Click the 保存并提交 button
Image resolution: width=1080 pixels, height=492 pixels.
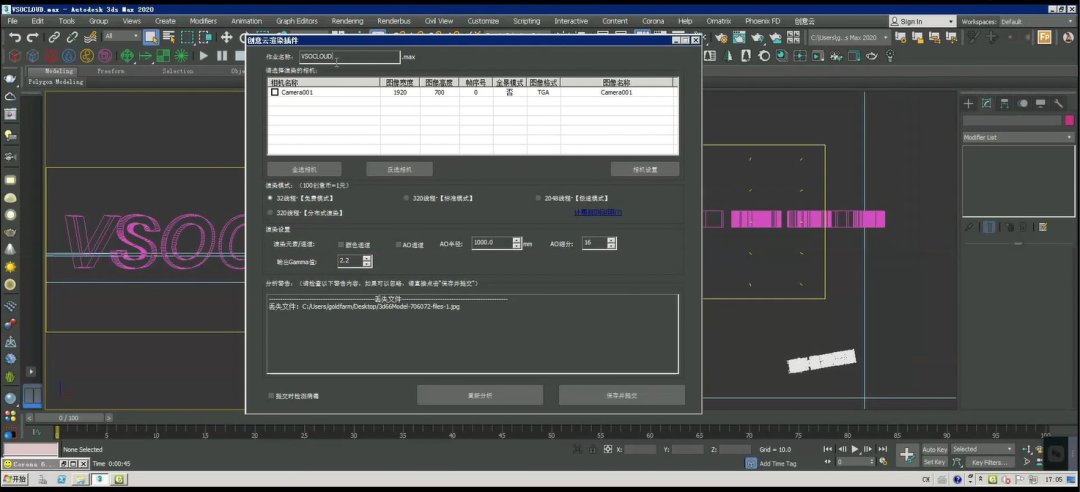[x=621, y=395]
